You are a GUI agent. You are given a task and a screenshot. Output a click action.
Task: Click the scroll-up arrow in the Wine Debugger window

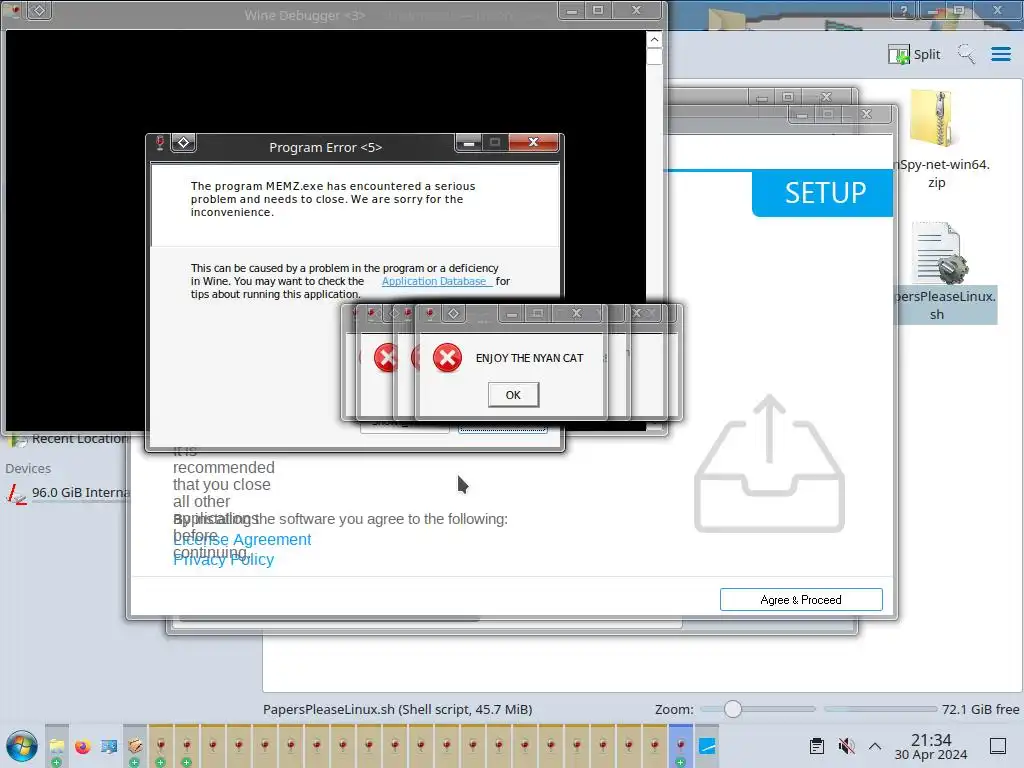click(654, 40)
